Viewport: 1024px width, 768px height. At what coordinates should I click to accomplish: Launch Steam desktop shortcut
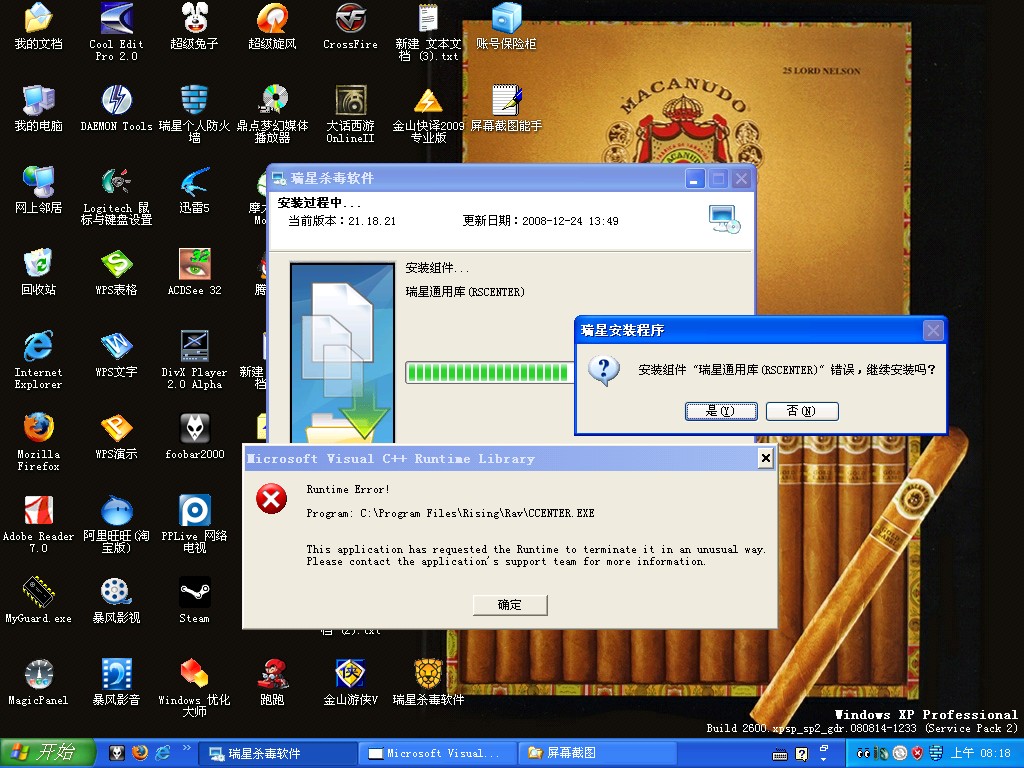[x=194, y=600]
